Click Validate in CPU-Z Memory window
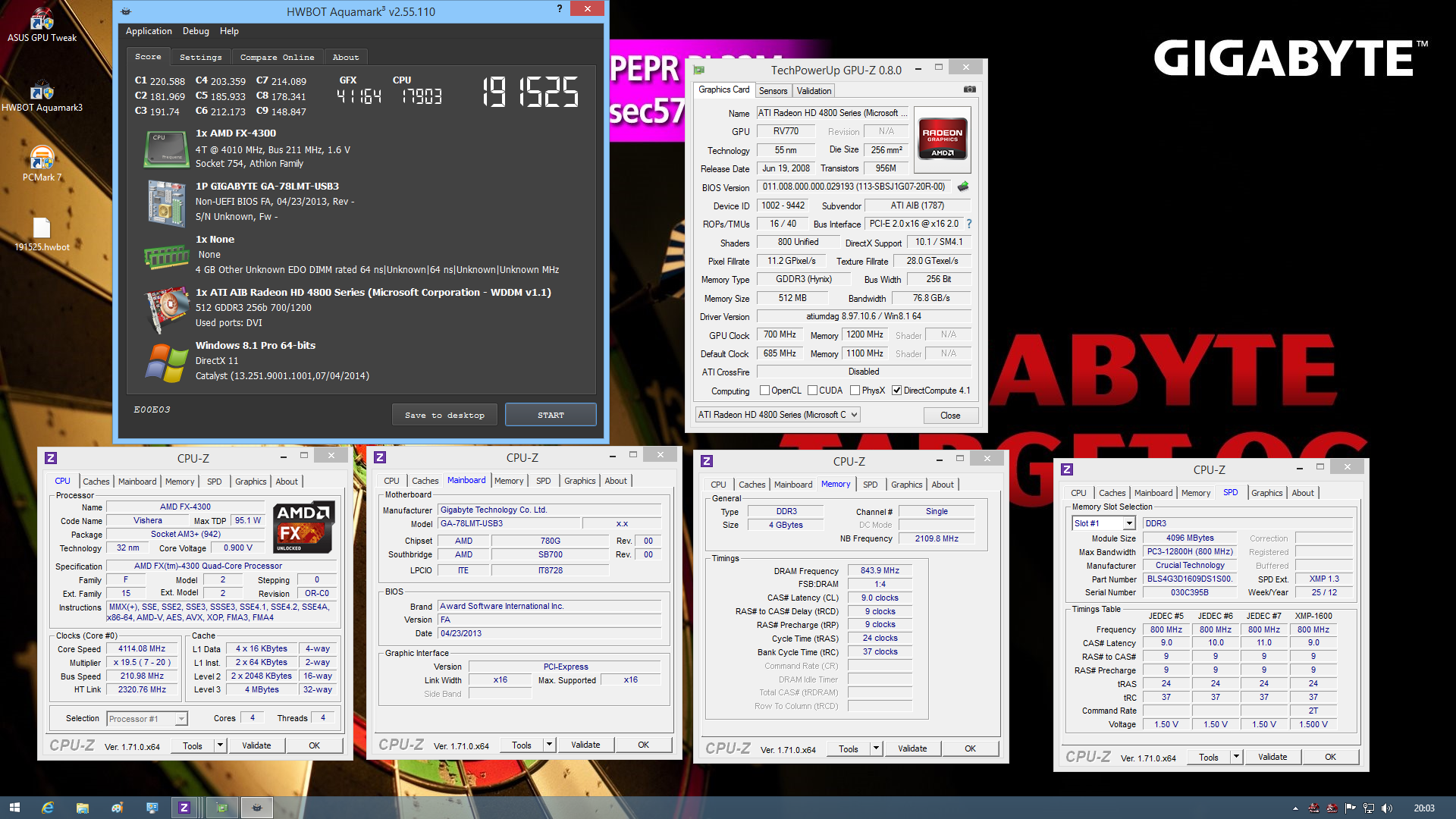The height and width of the screenshot is (819, 1456). pos(912,748)
